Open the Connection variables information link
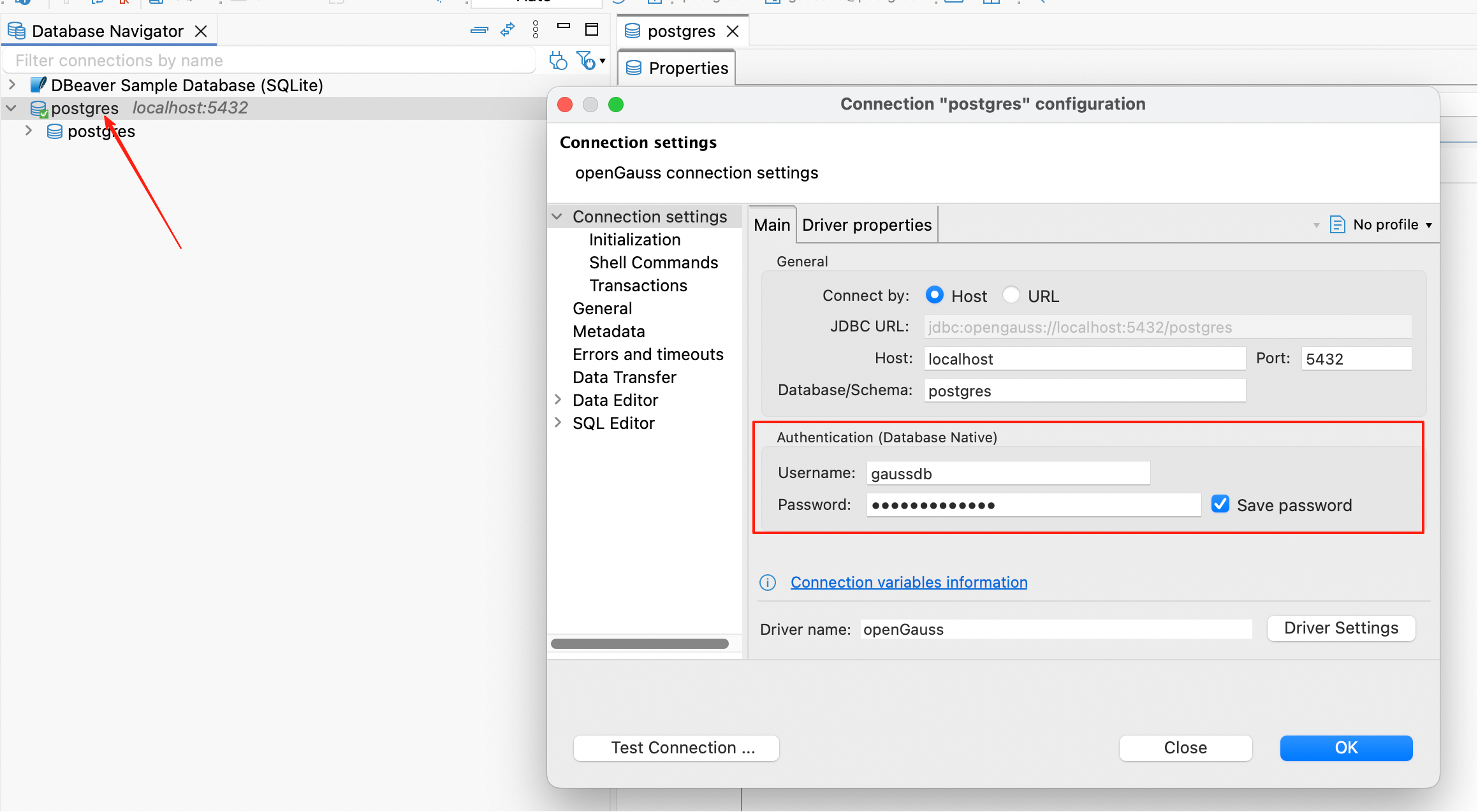This screenshot has width=1478, height=812. pyautogui.click(x=909, y=583)
